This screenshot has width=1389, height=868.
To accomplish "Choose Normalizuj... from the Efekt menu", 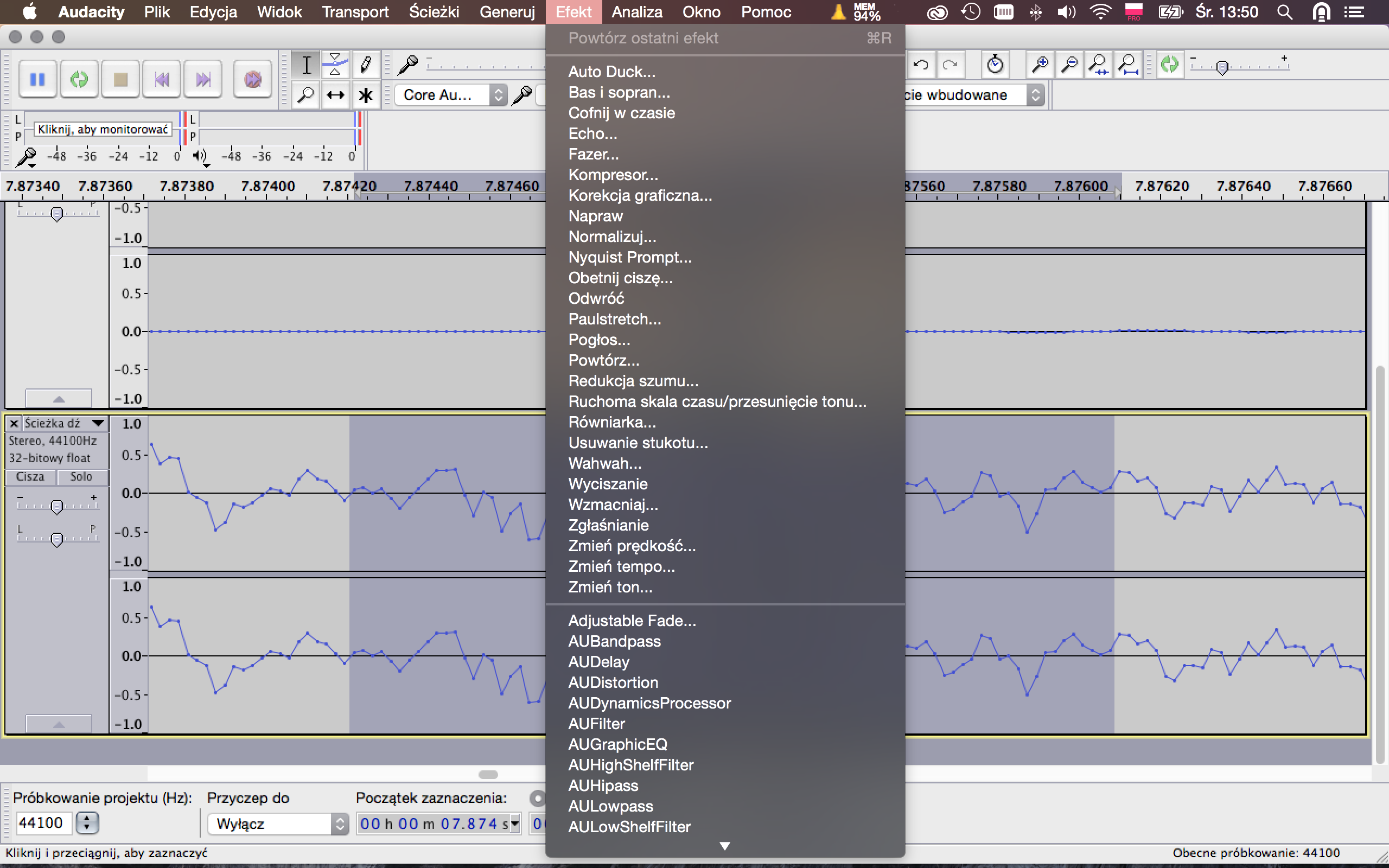I will [x=612, y=237].
